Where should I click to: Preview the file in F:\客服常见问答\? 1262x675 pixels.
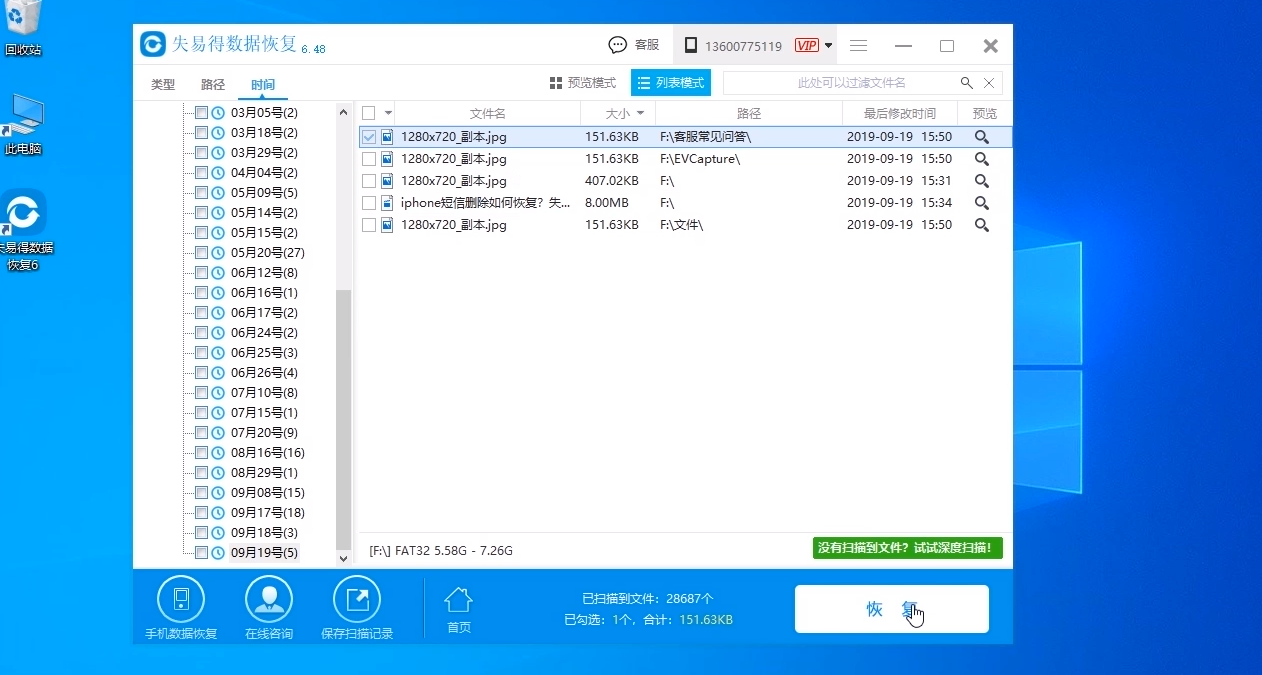(x=982, y=137)
